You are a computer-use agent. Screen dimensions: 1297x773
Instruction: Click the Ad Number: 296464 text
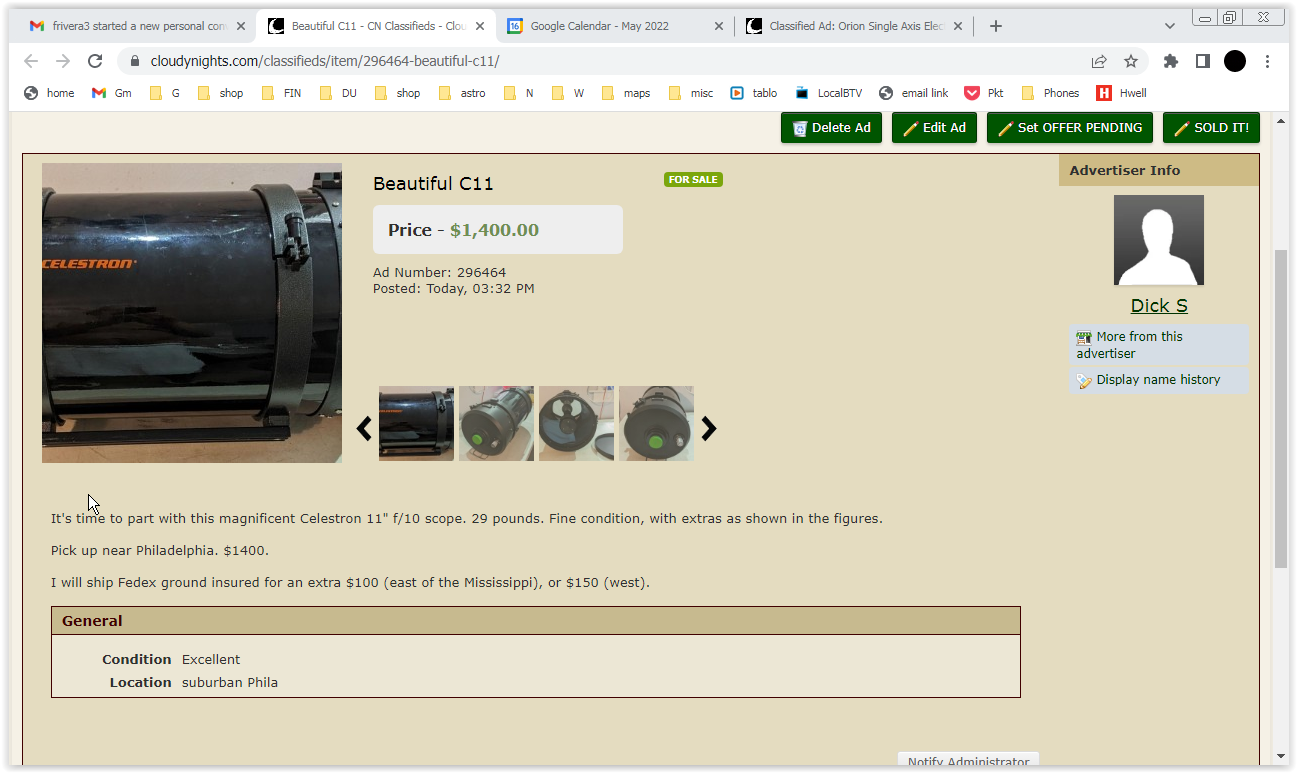439,272
